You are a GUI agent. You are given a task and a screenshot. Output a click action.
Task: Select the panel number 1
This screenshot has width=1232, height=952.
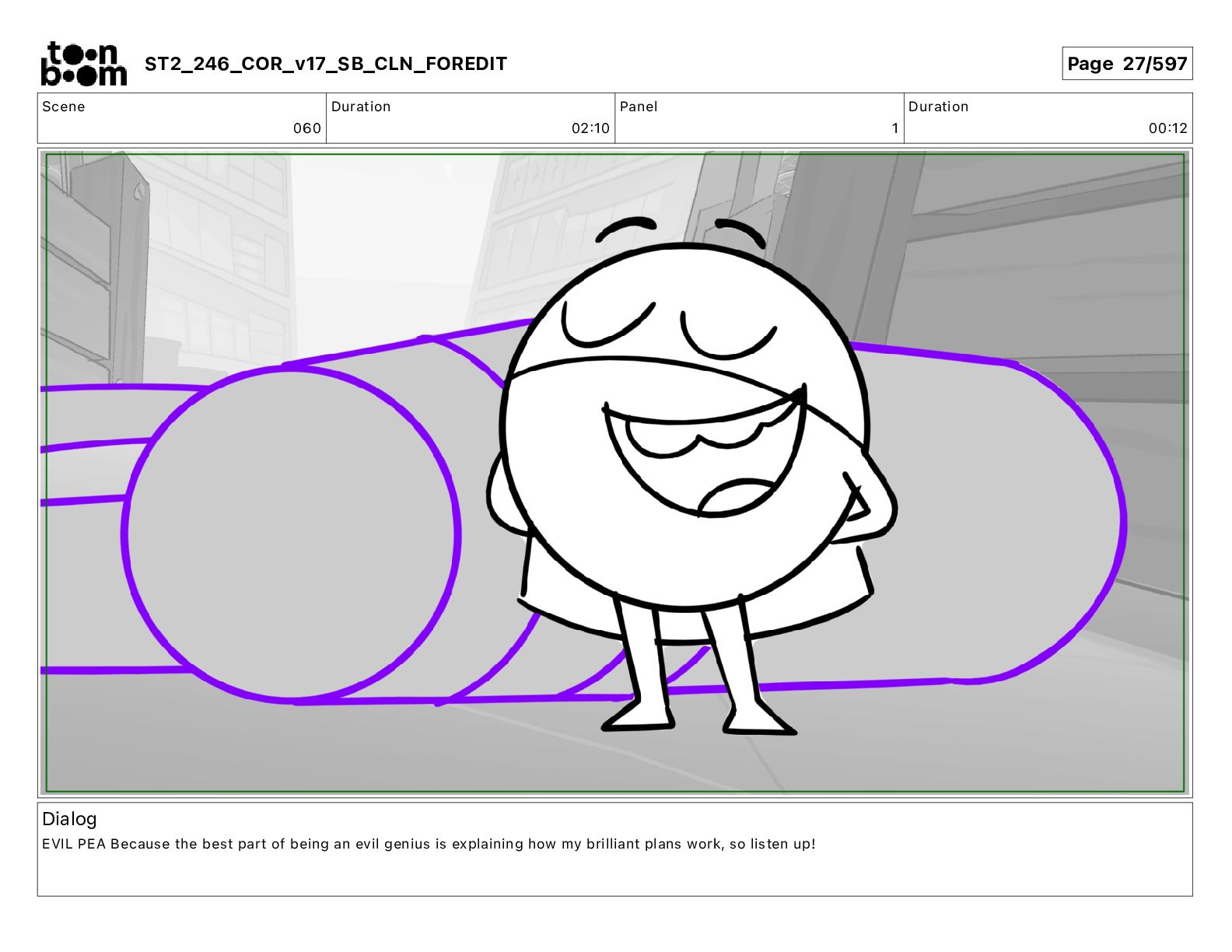point(895,128)
